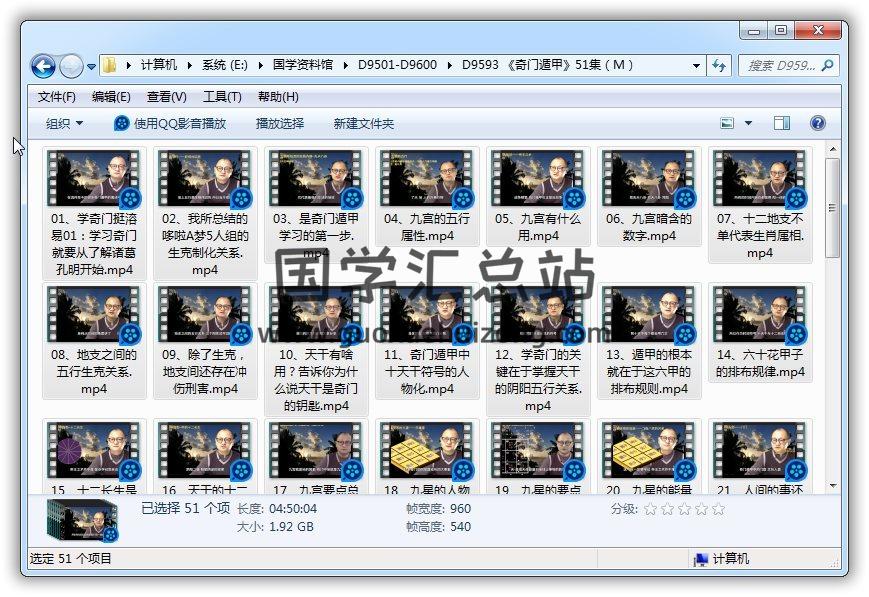
Task: Click the Back navigation arrow button
Action: [43, 66]
